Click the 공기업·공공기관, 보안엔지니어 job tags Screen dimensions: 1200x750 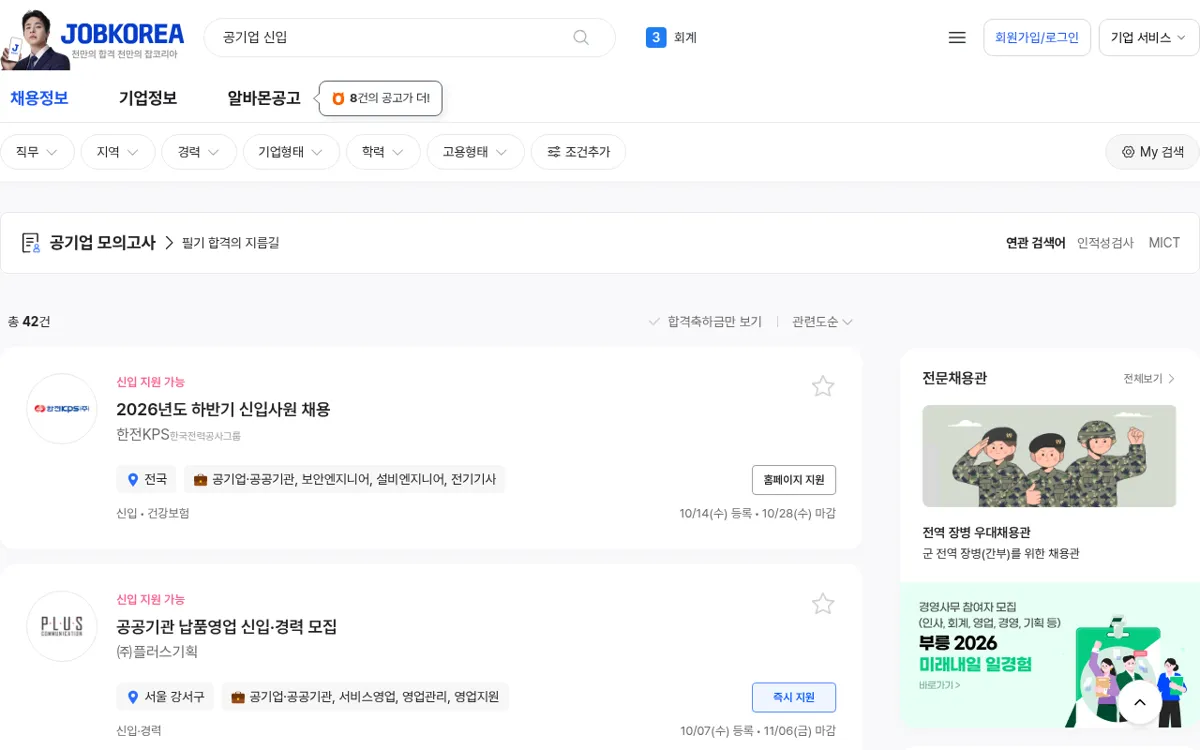coord(344,479)
